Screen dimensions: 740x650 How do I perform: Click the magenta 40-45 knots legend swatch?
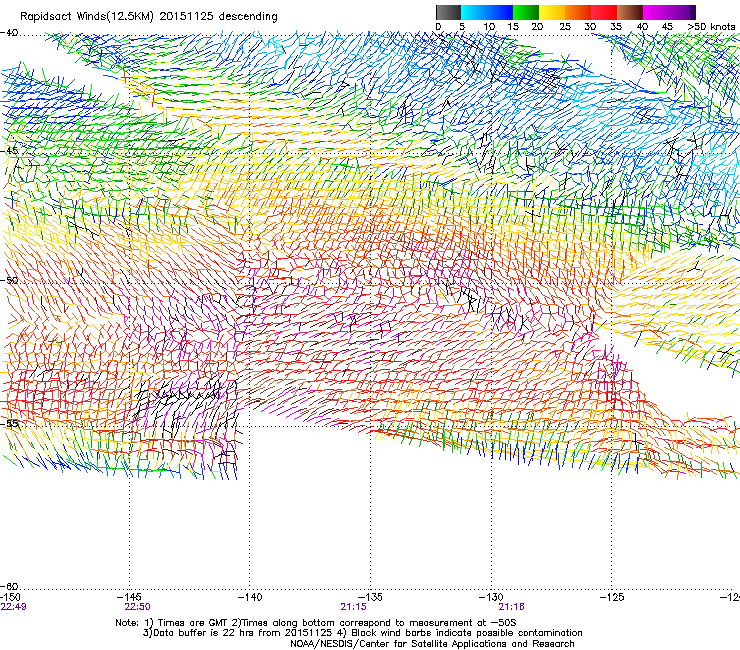click(656, 12)
